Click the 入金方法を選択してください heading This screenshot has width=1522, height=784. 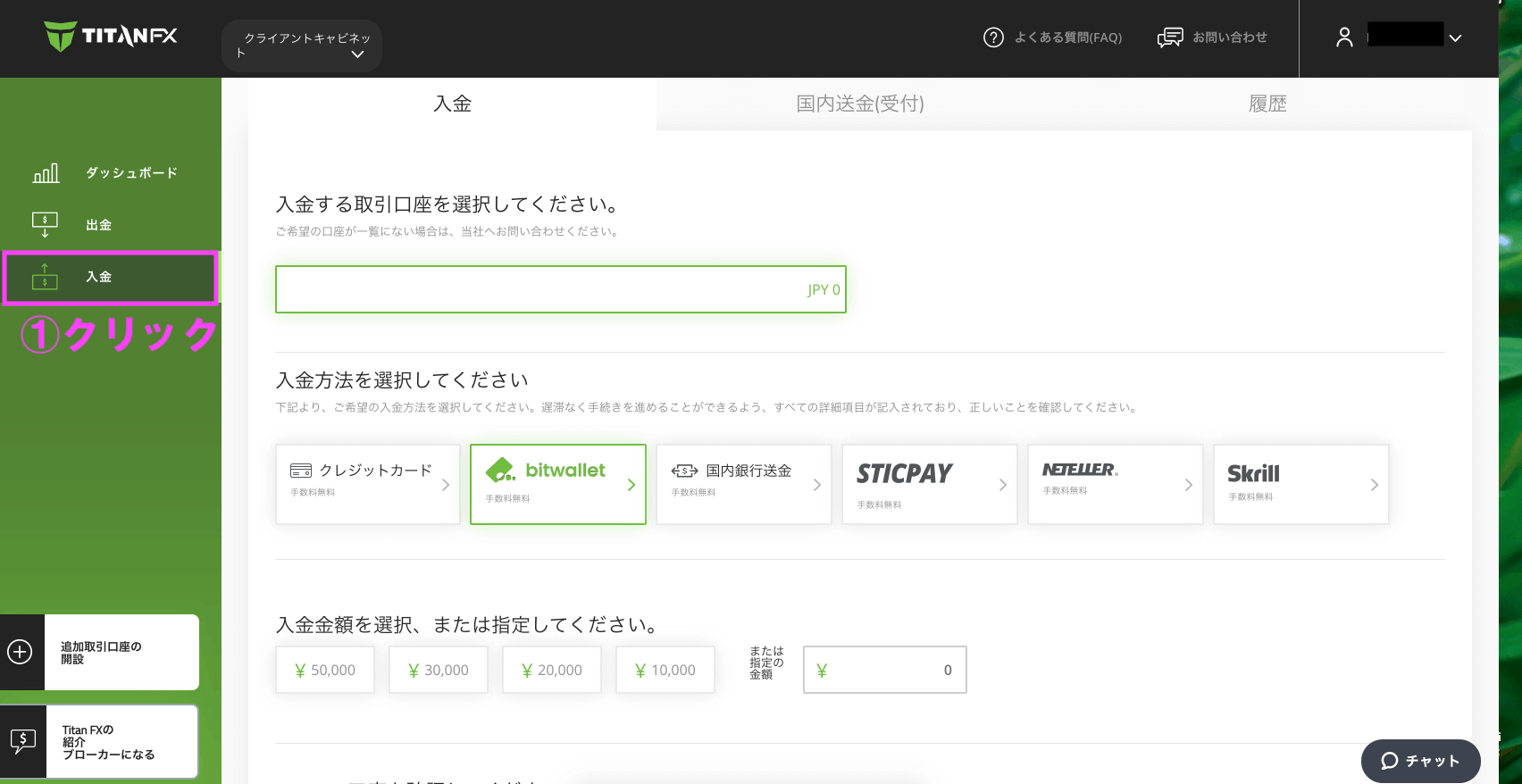(x=403, y=380)
